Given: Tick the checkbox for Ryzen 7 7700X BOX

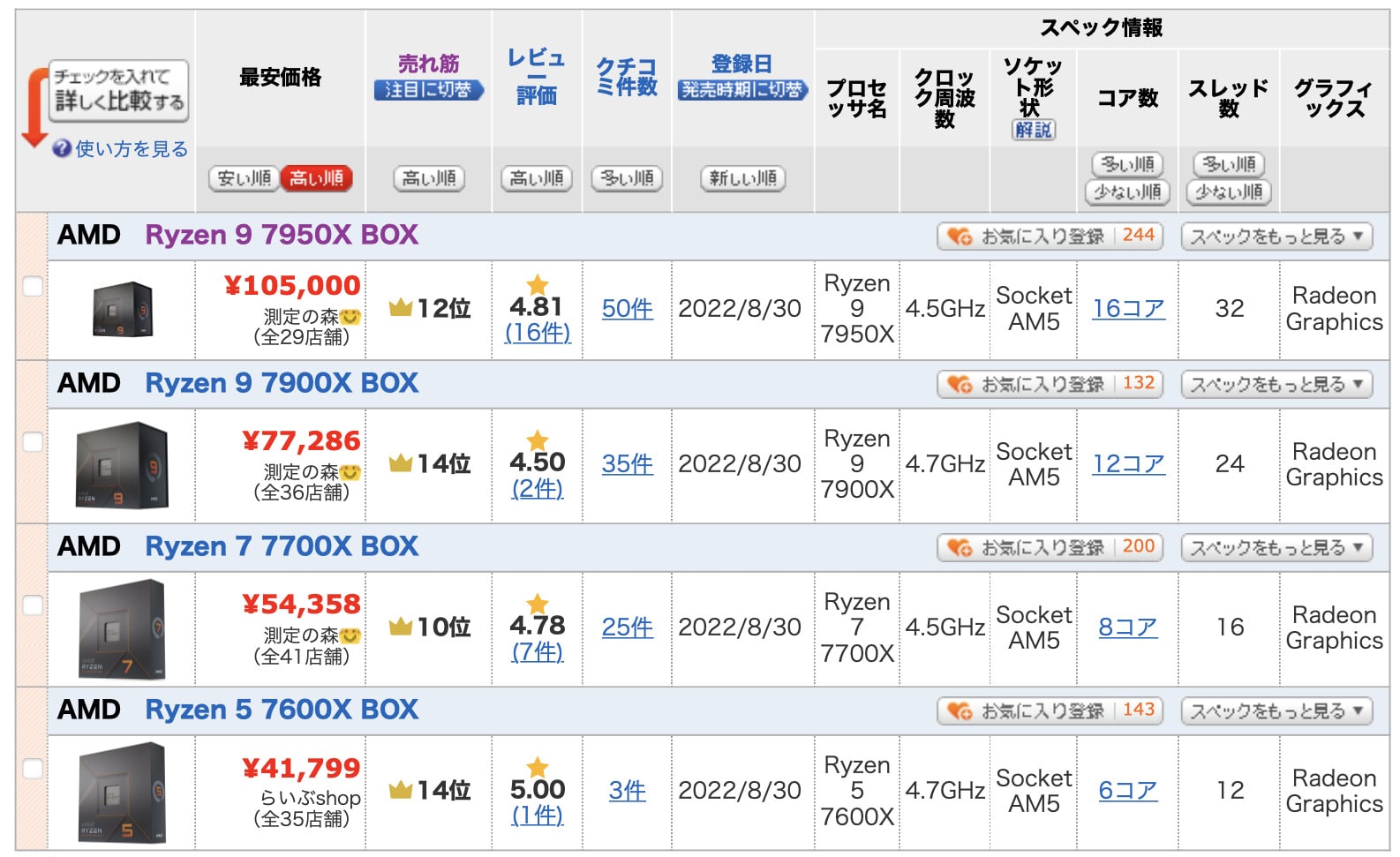Looking at the screenshot, I should pyautogui.click(x=33, y=605).
